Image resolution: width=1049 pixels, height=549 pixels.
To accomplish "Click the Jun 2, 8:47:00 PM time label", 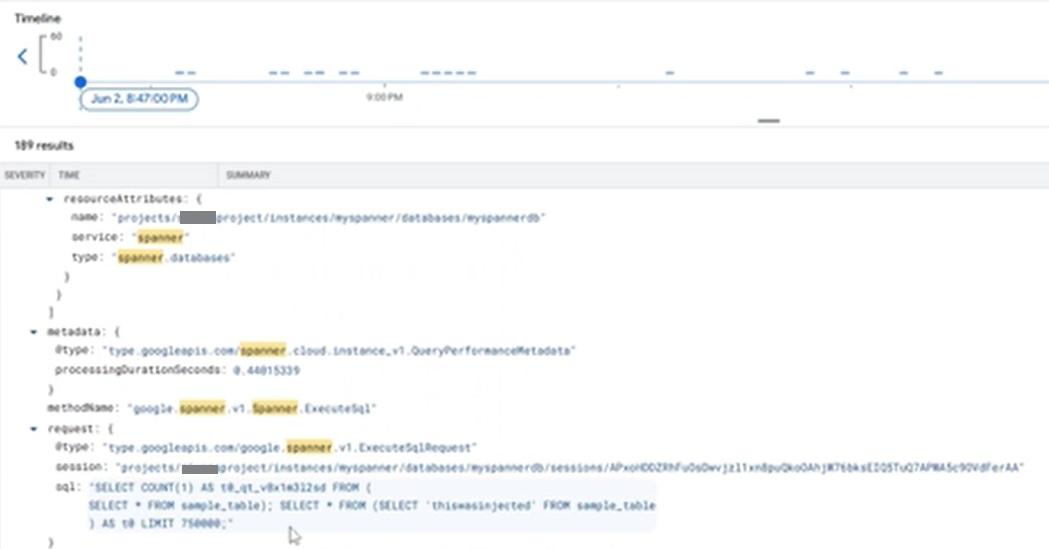I will [x=139, y=99].
